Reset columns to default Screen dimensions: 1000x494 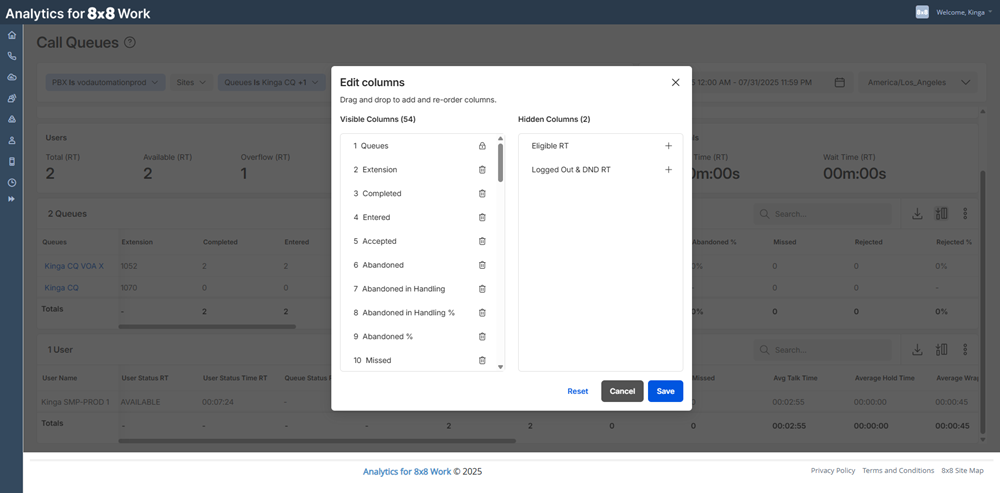point(578,391)
